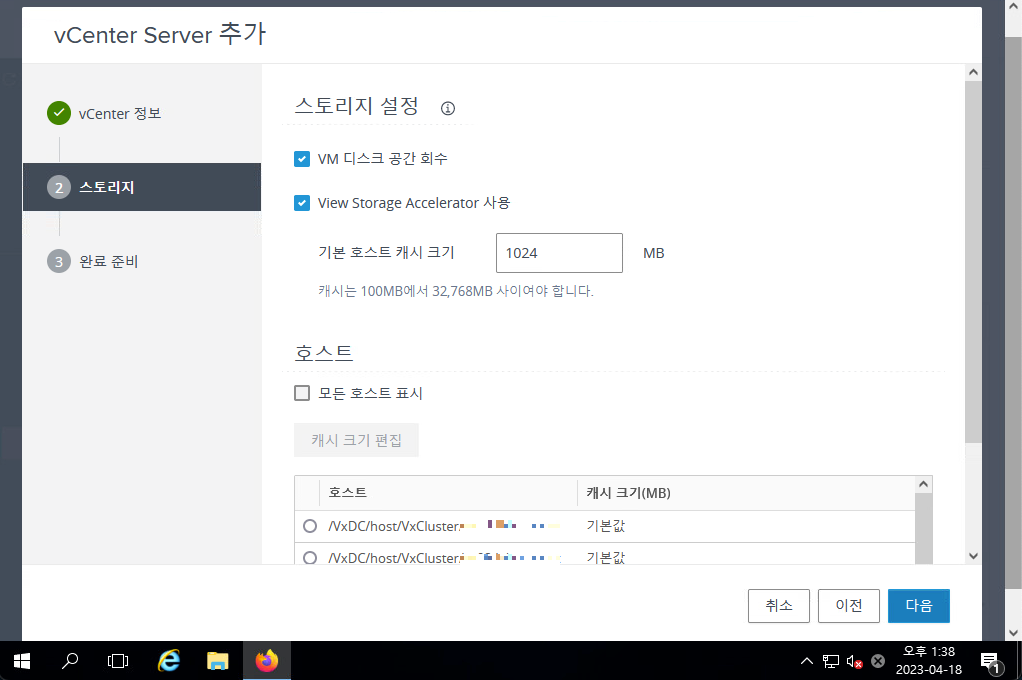Open the notification center icon
This screenshot has height=680, width=1022.
click(990, 662)
